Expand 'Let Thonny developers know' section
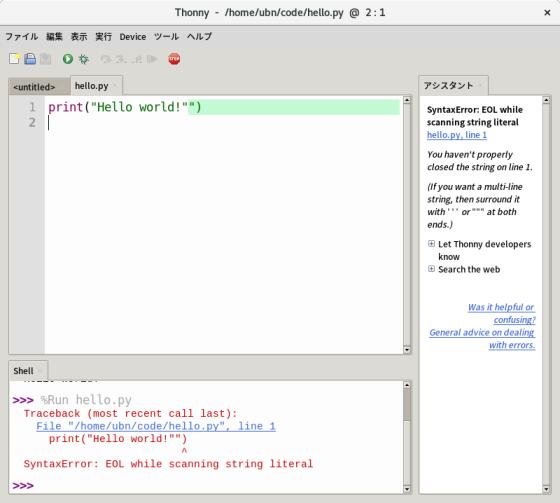Image resolution: width=560 pixels, height=503 pixels. (431, 244)
